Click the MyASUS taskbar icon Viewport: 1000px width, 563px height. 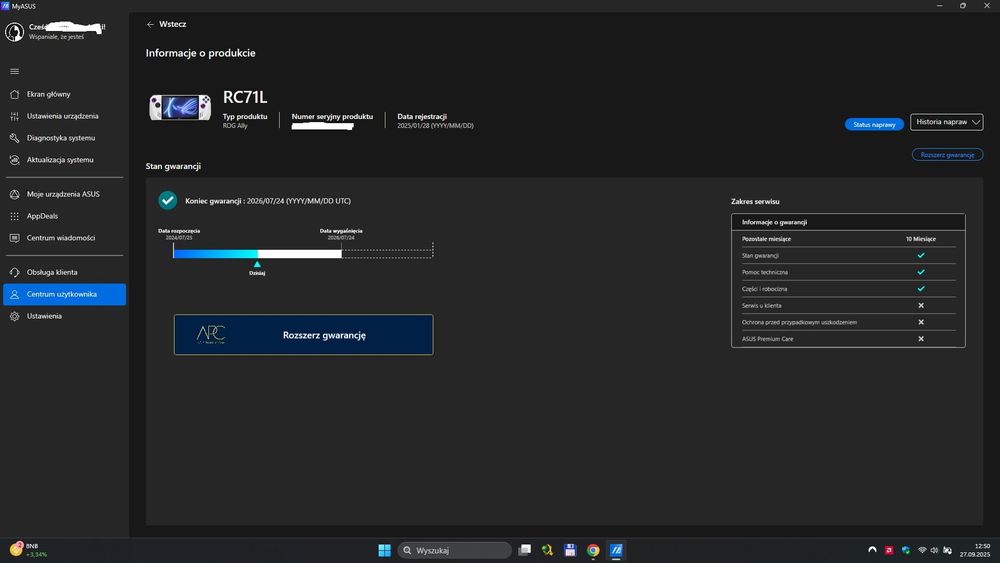coord(616,550)
